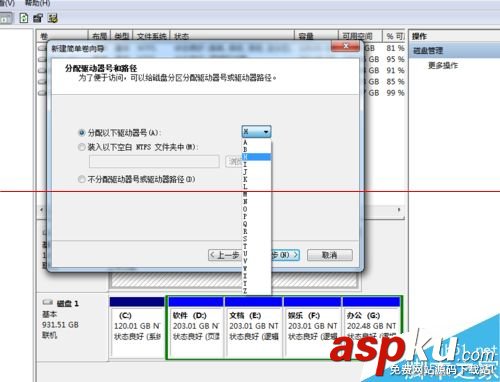Pick drive letter S in the dropdown list
This screenshot has height=382, width=500.
(x=256, y=238)
